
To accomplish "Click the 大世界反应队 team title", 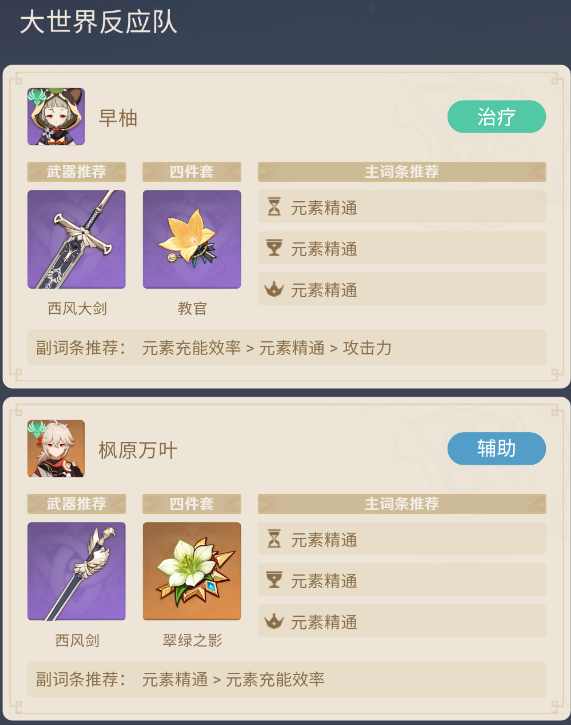I will [98, 22].
